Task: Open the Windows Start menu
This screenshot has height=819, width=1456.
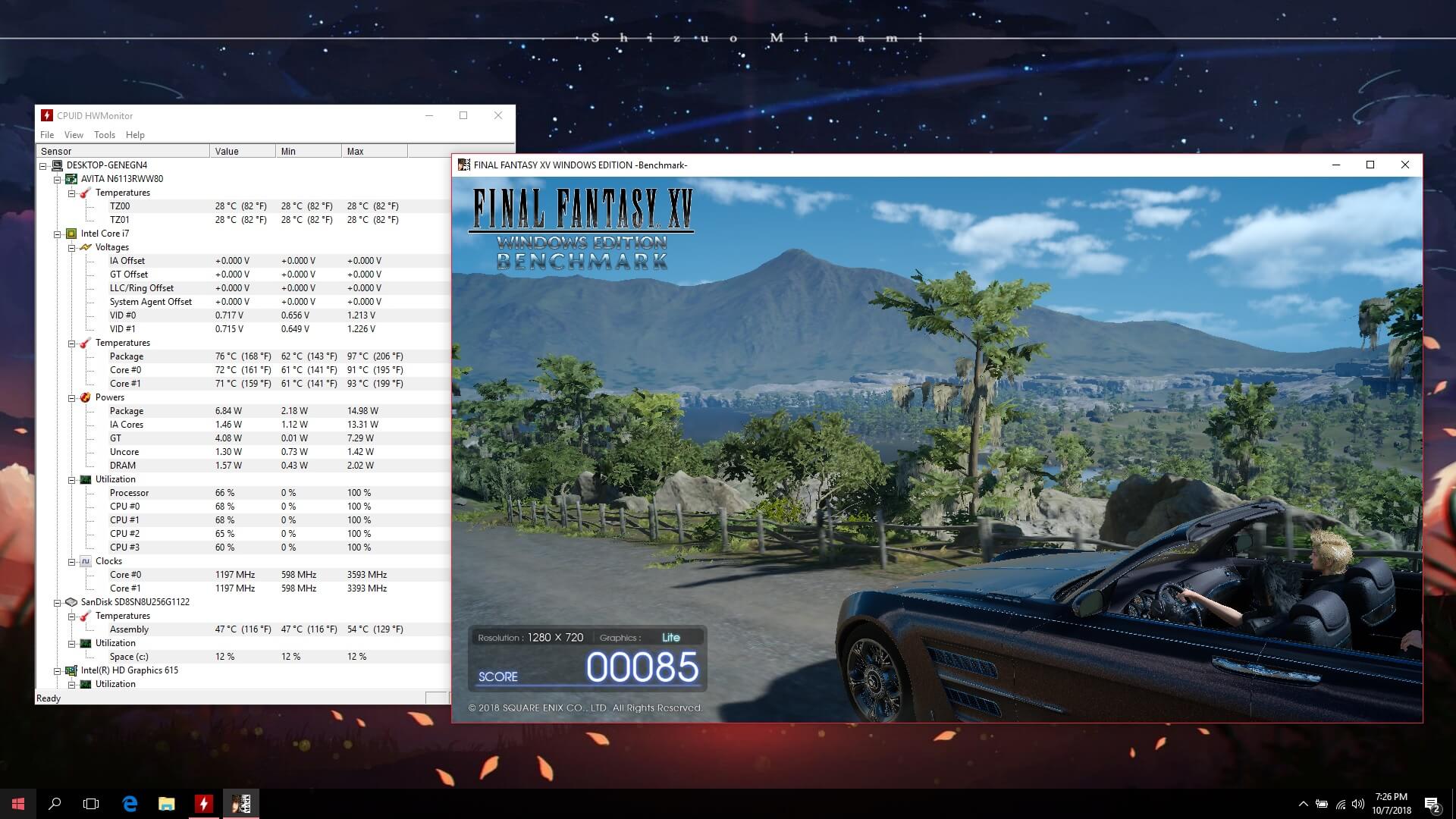Action: 18,804
